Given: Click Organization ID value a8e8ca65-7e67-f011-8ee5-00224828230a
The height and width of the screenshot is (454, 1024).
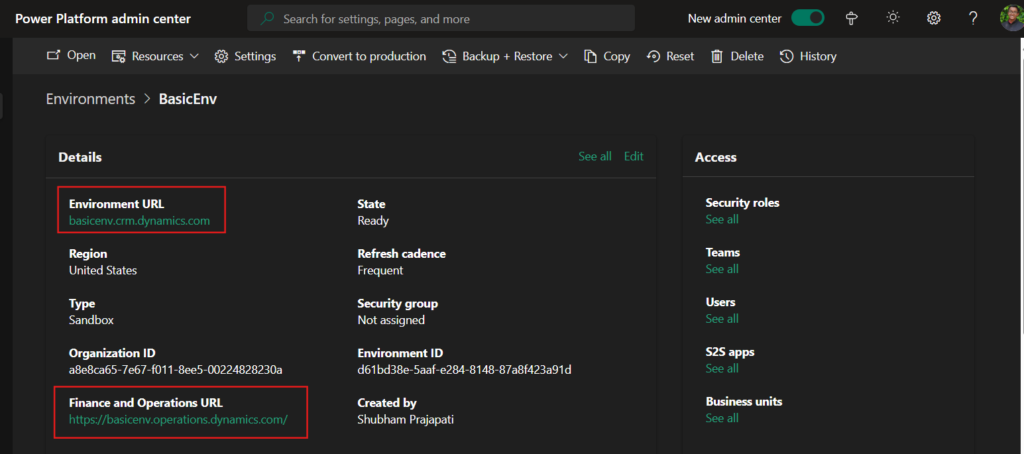Looking at the screenshot, I should (176, 370).
